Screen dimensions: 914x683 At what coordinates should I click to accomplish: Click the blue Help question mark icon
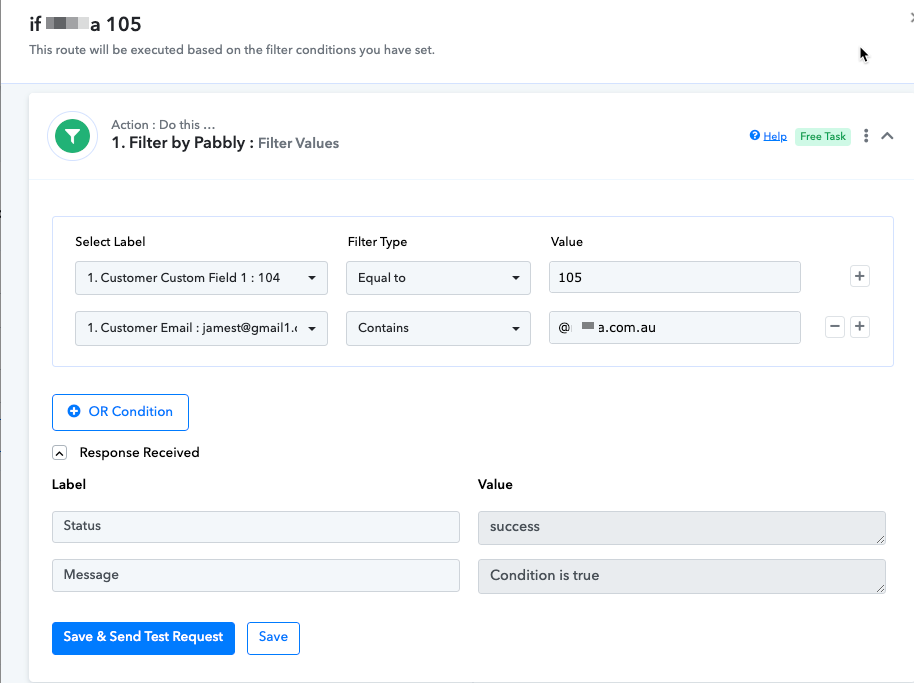click(754, 135)
